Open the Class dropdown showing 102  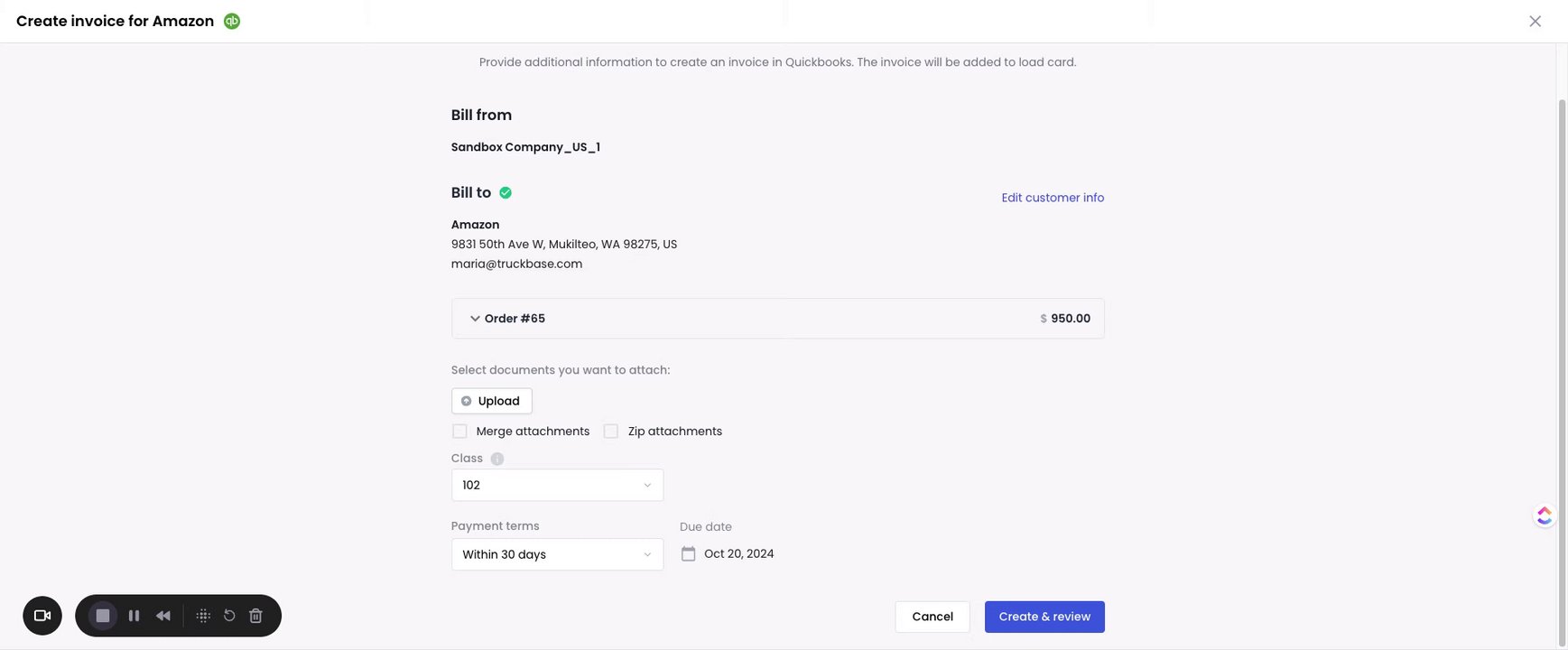[557, 486]
